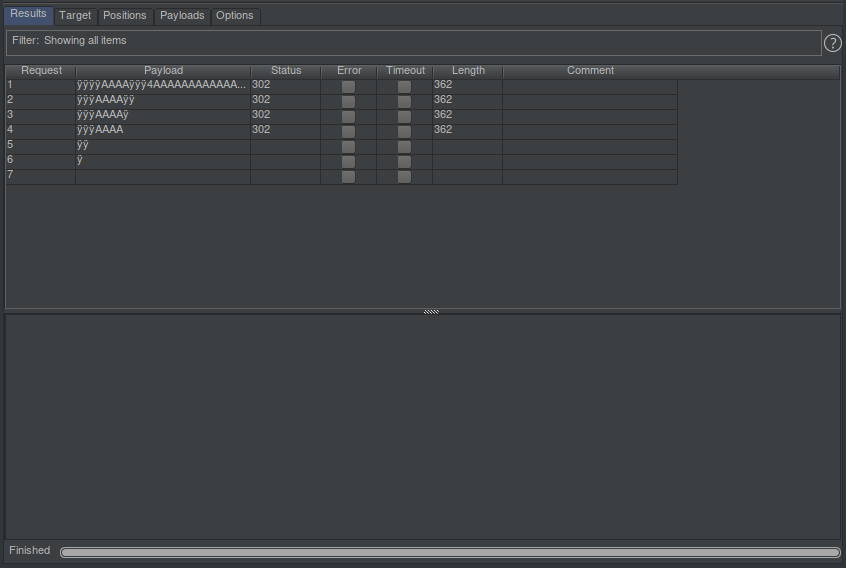Expand the filter bar showing all items
Image resolution: width=846 pixels, height=568 pixels.
coord(412,42)
